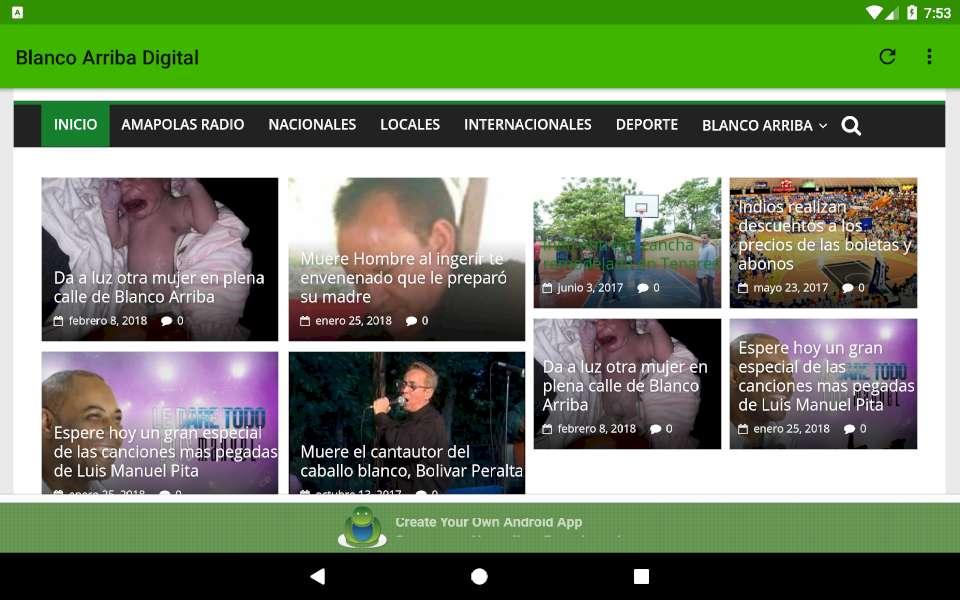Tap calendar icon beside junio 3, 2017
960x600 pixels.
tap(547, 288)
